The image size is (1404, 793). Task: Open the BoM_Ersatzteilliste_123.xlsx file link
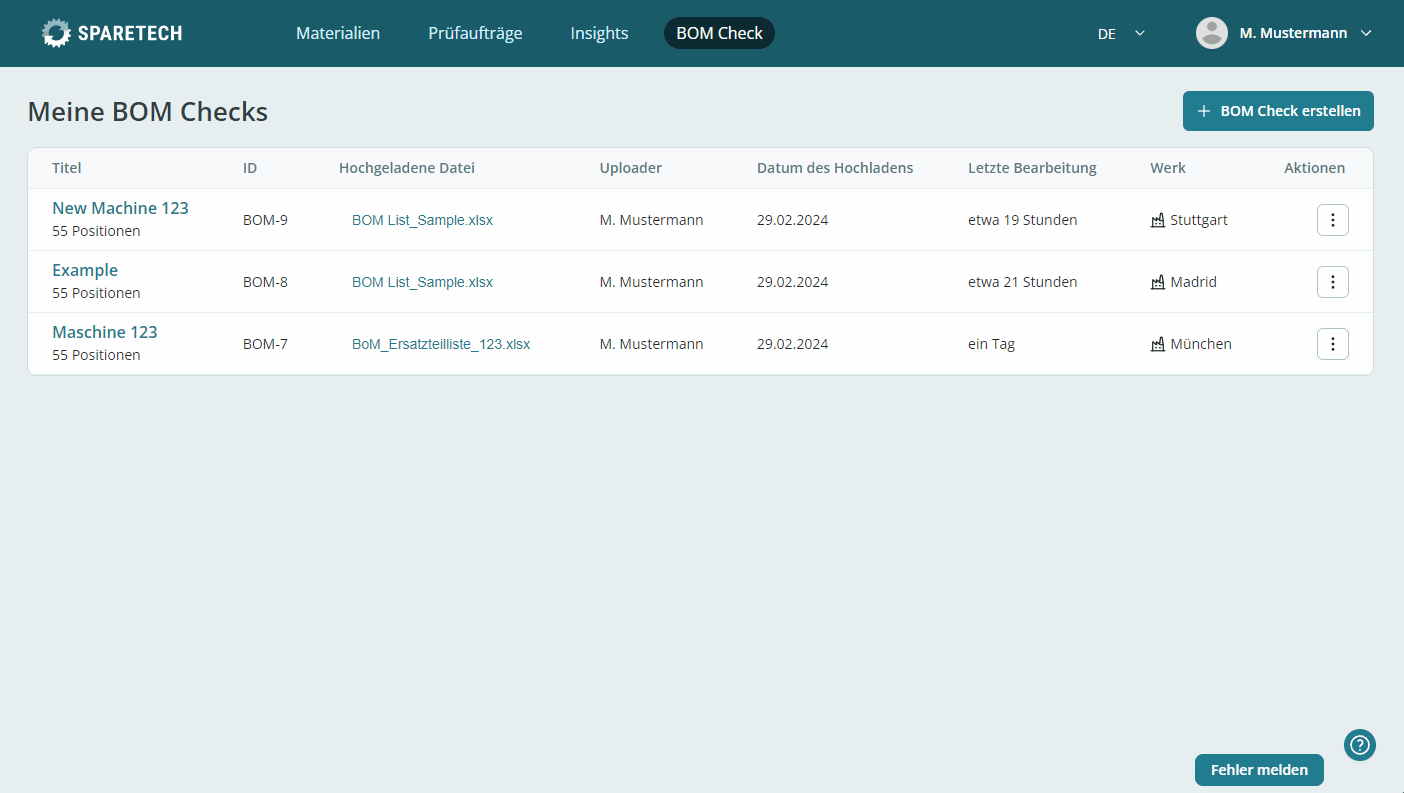(x=441, y=344)
